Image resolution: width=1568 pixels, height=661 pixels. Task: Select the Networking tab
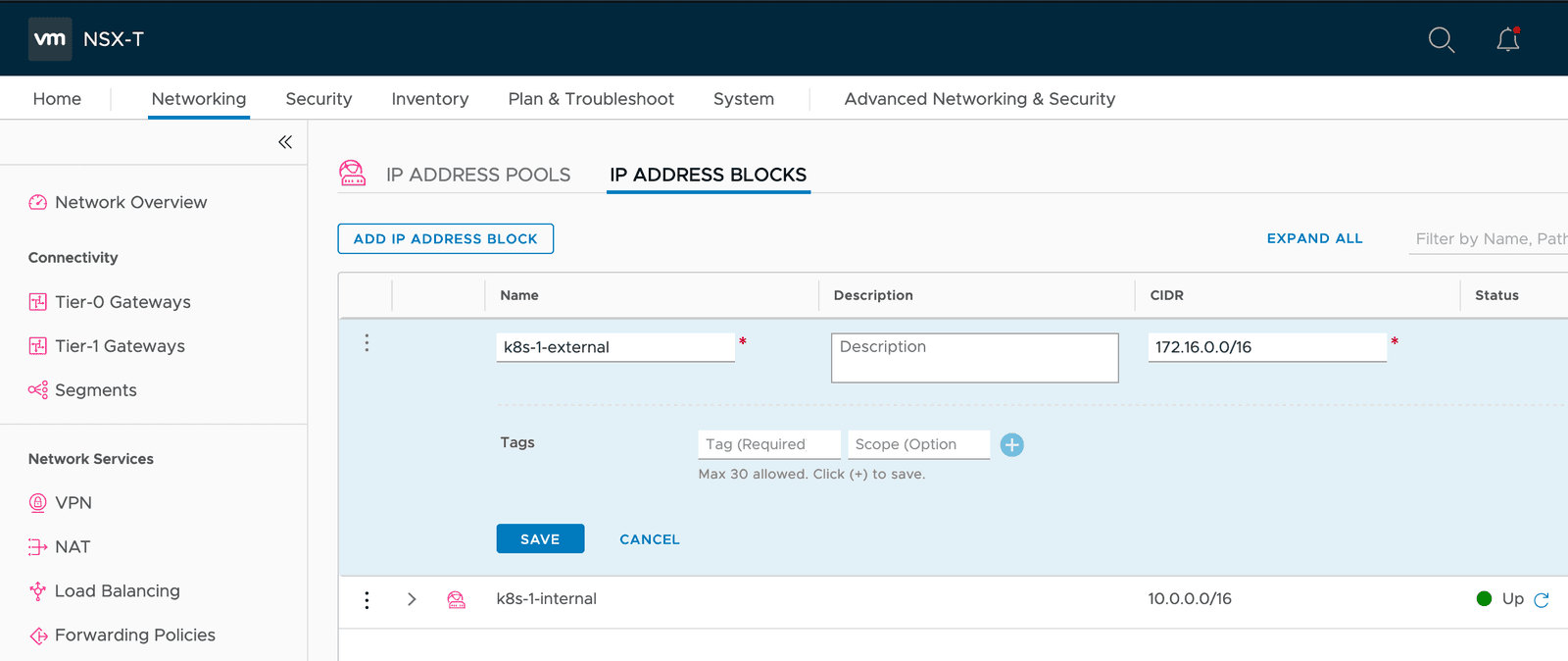point(199,99)
